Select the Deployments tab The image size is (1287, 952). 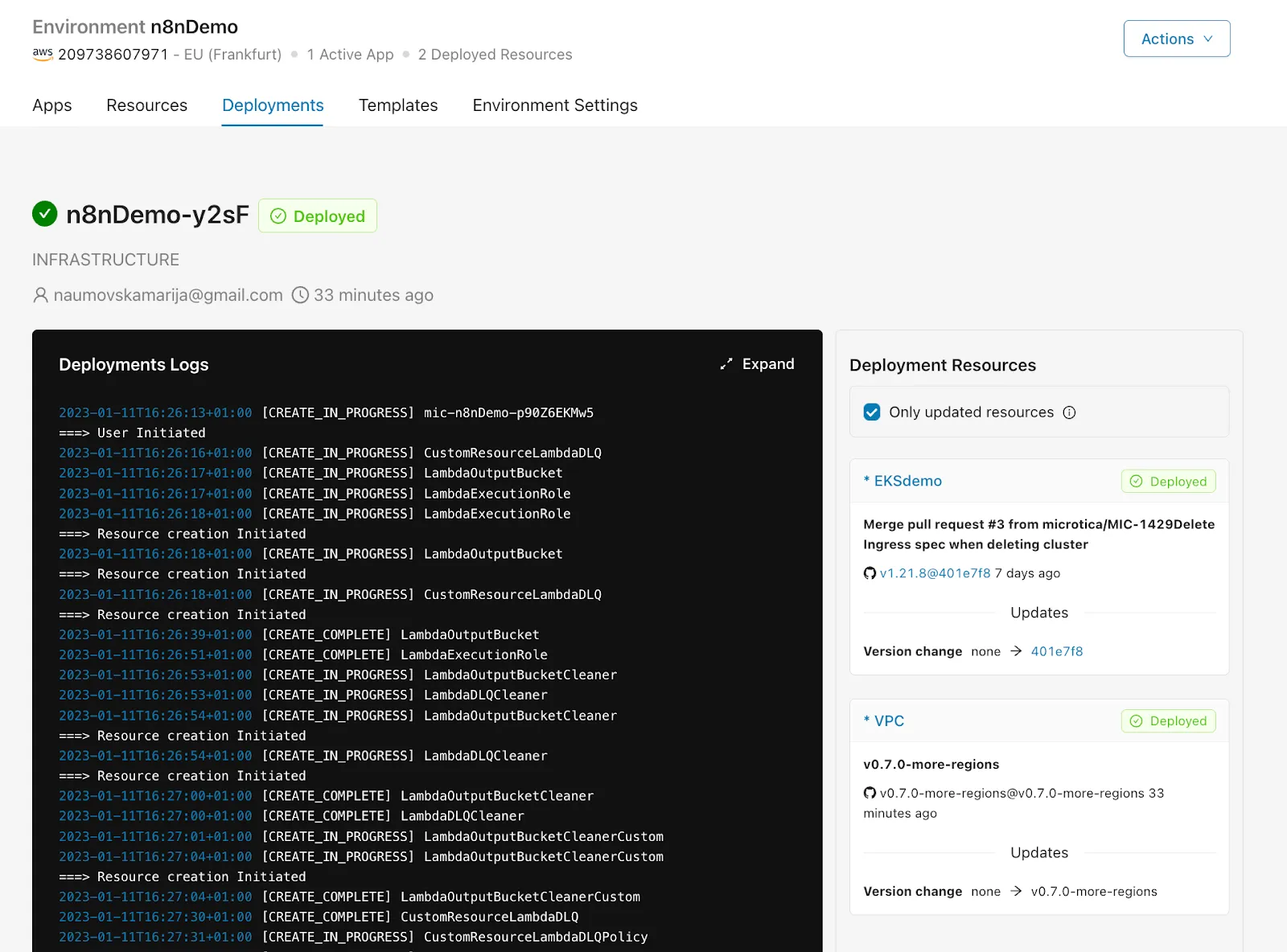coord(273,105)
